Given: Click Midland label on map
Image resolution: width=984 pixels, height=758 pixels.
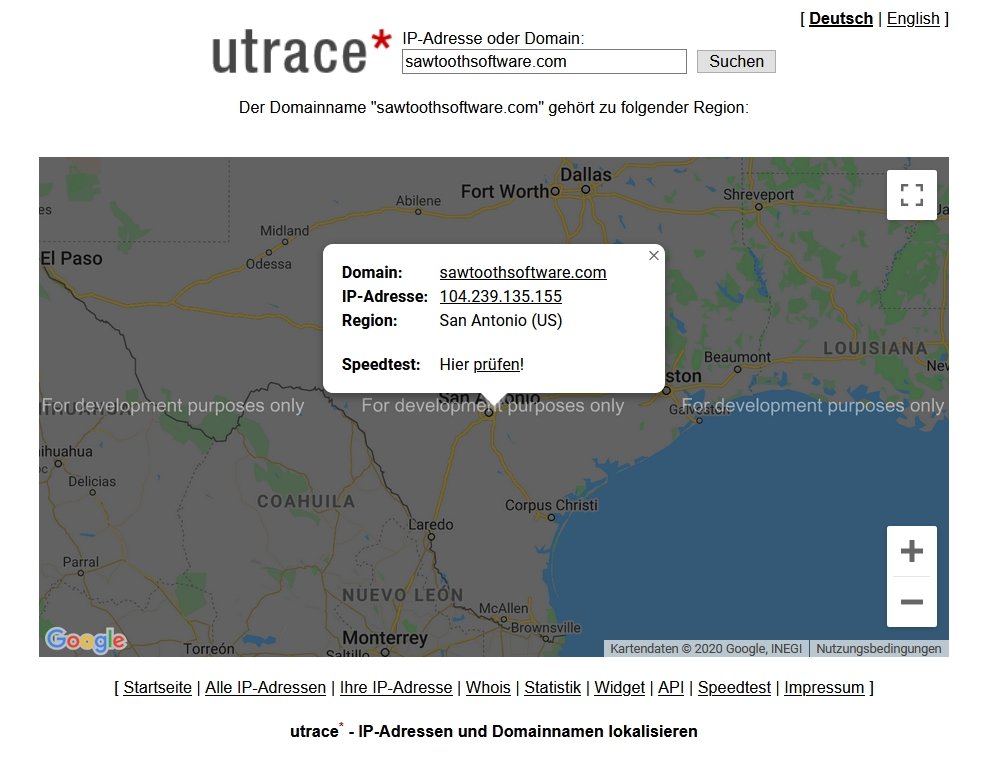Looking at the screenshot, I should tap(285, 231).
